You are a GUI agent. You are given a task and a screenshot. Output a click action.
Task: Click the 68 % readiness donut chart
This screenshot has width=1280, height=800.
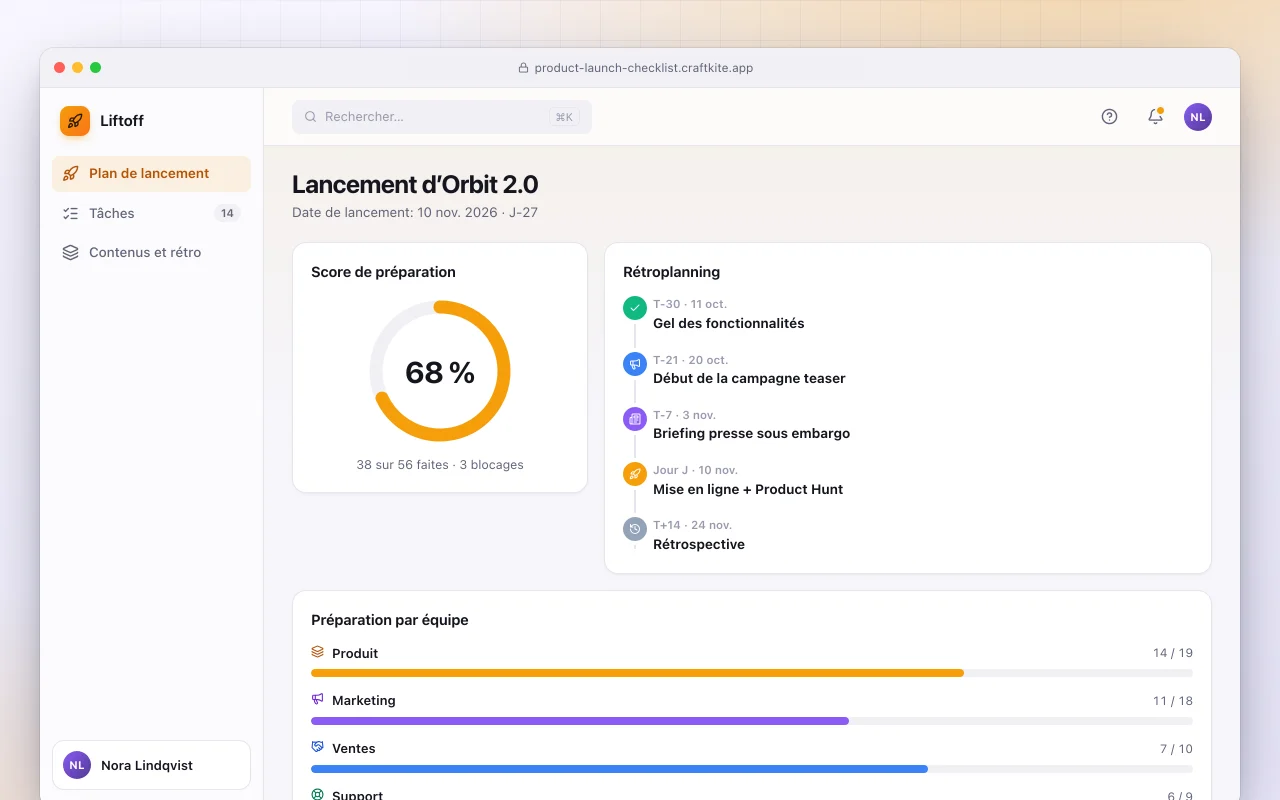(x=440, y=371)
